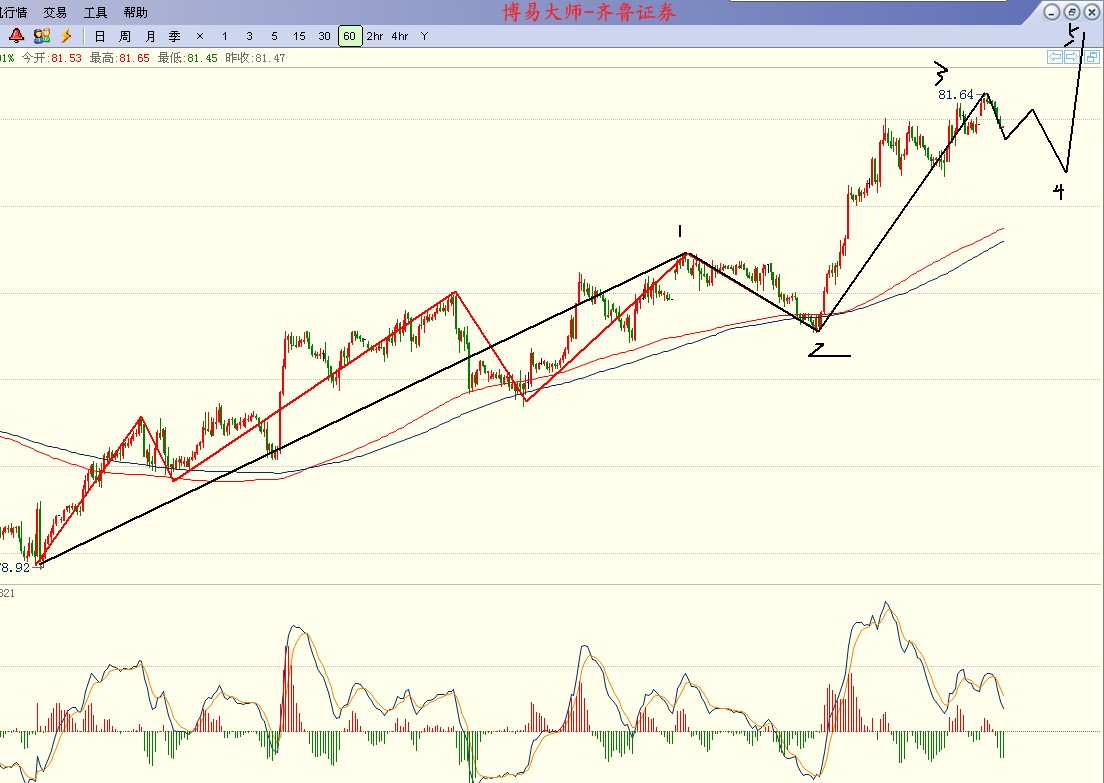Restore down the 博易大师 window
The width and height of the screenshot is (1104, 783).
[x=1072, y=12]
